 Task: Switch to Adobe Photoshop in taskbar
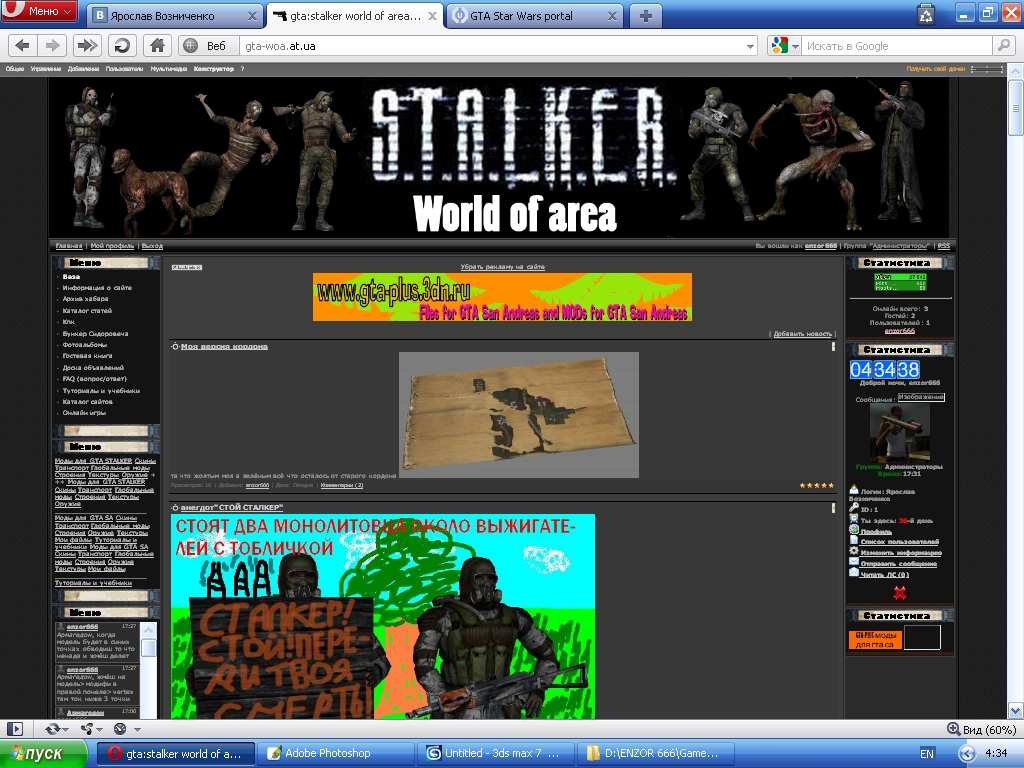[x=334, y=754]
